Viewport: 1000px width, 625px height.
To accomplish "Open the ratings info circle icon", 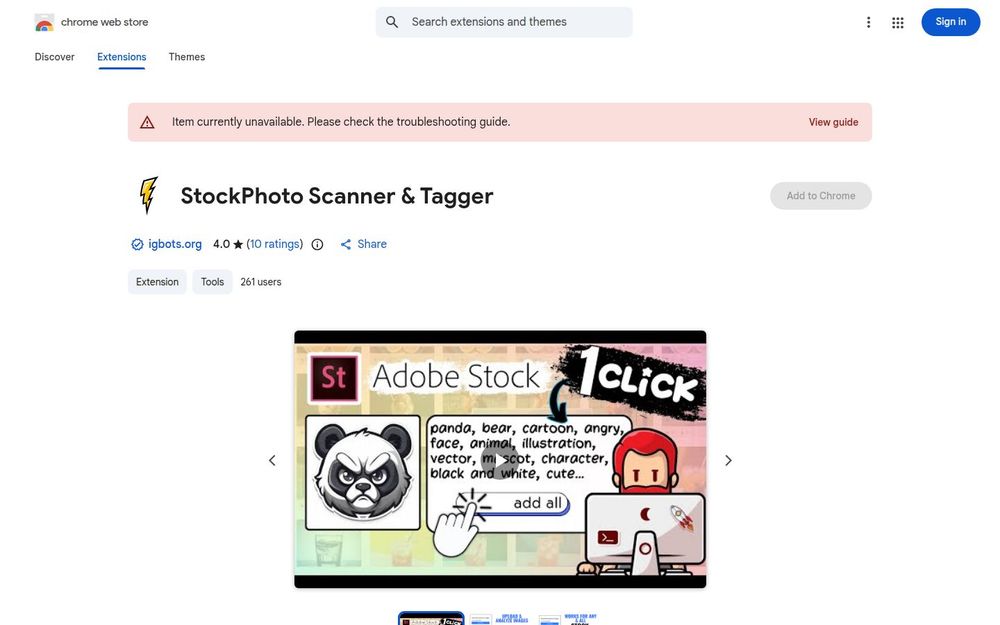I will tap(317, 244).
